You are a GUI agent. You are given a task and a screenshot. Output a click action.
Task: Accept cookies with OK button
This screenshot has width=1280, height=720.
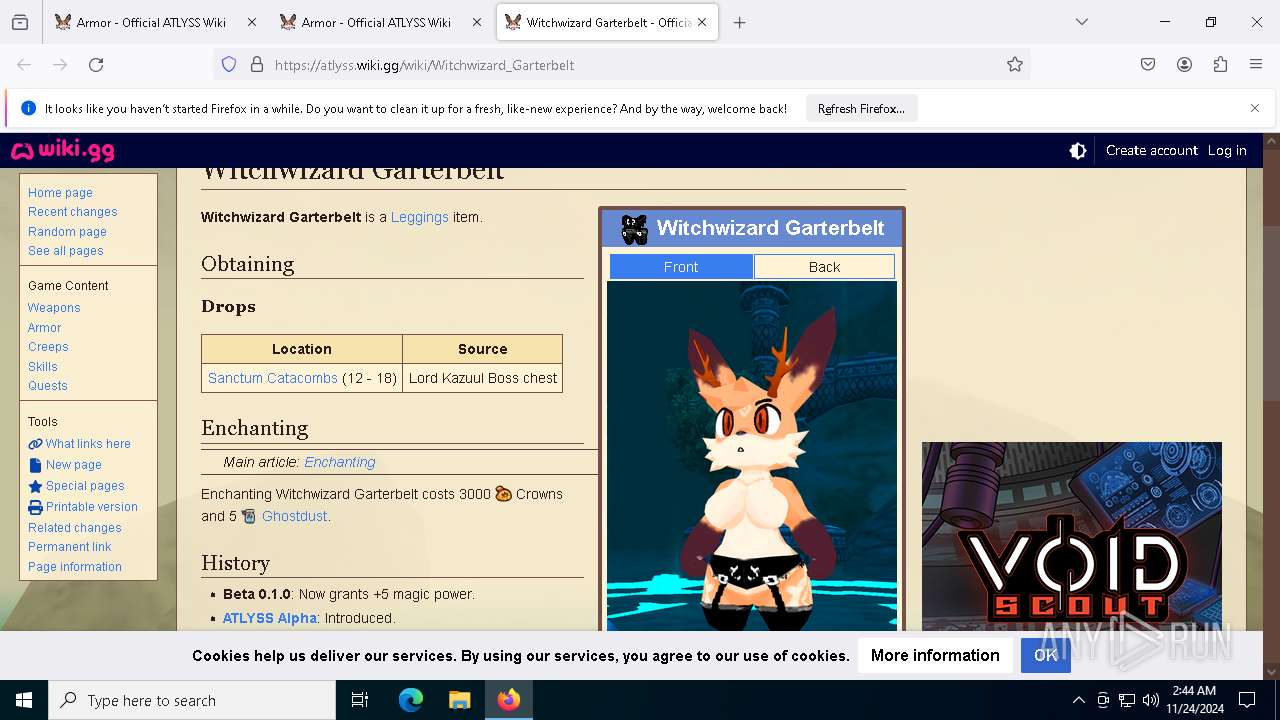point(1045,655)
